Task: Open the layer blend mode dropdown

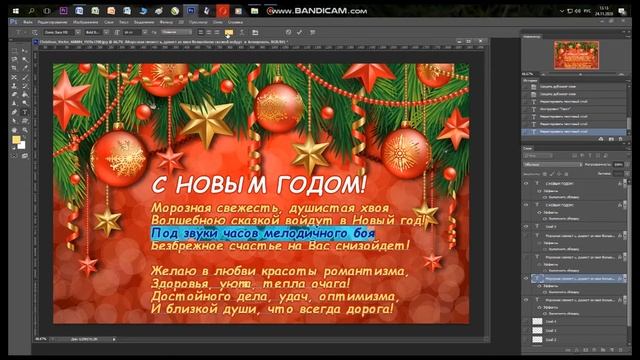Action: tap(553, 164)
